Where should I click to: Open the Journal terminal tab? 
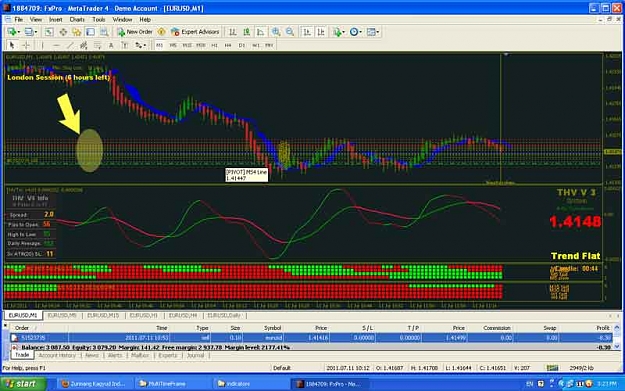click(x=195, y=355)
